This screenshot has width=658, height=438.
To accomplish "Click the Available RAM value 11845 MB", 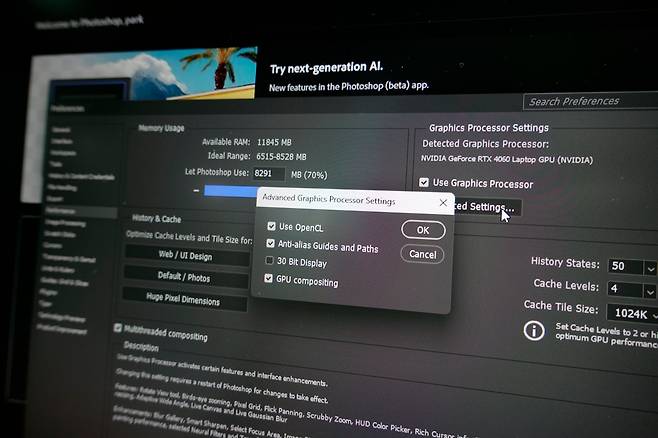I will point(274,142).
